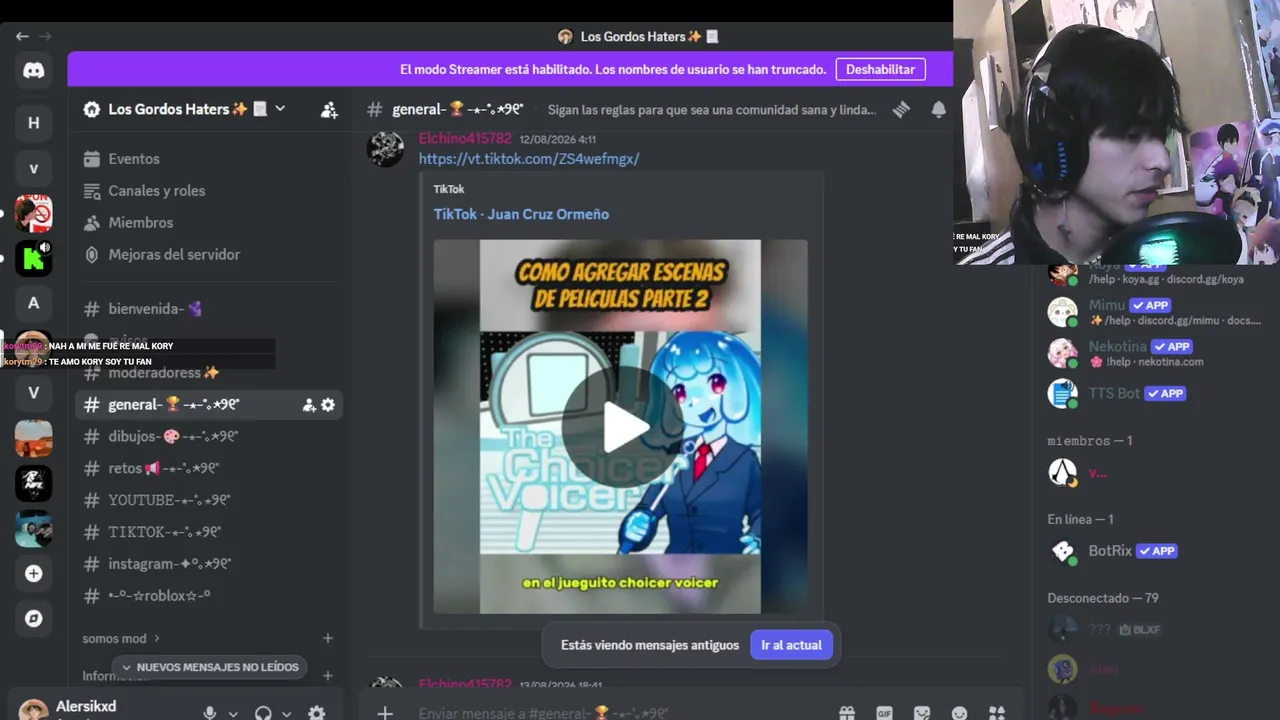
Task: Create channel in somos mod category
Action: [328, 638]
